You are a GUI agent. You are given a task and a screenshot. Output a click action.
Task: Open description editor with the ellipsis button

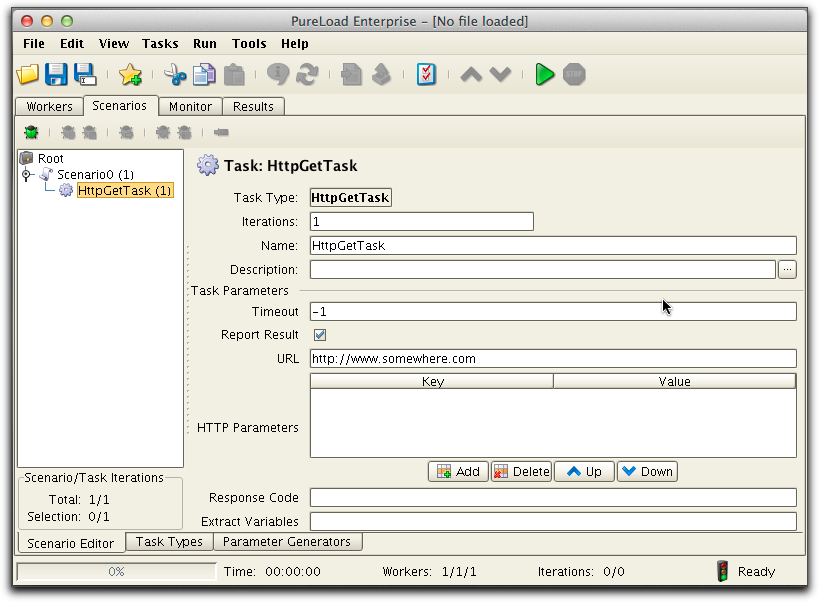(x=787, y=269)
